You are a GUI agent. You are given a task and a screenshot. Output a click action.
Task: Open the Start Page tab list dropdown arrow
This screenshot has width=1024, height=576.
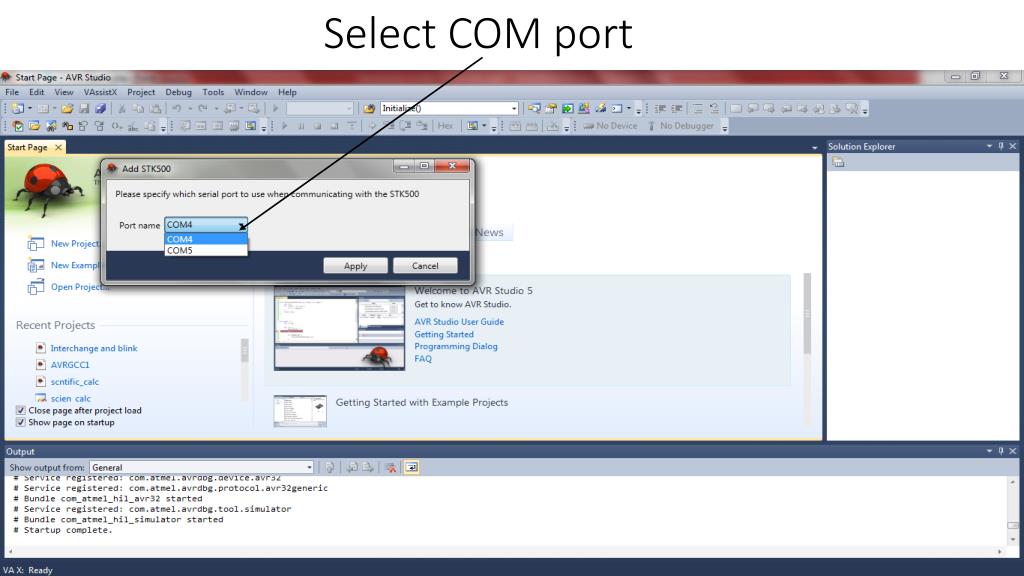click(x=814, y=148)
